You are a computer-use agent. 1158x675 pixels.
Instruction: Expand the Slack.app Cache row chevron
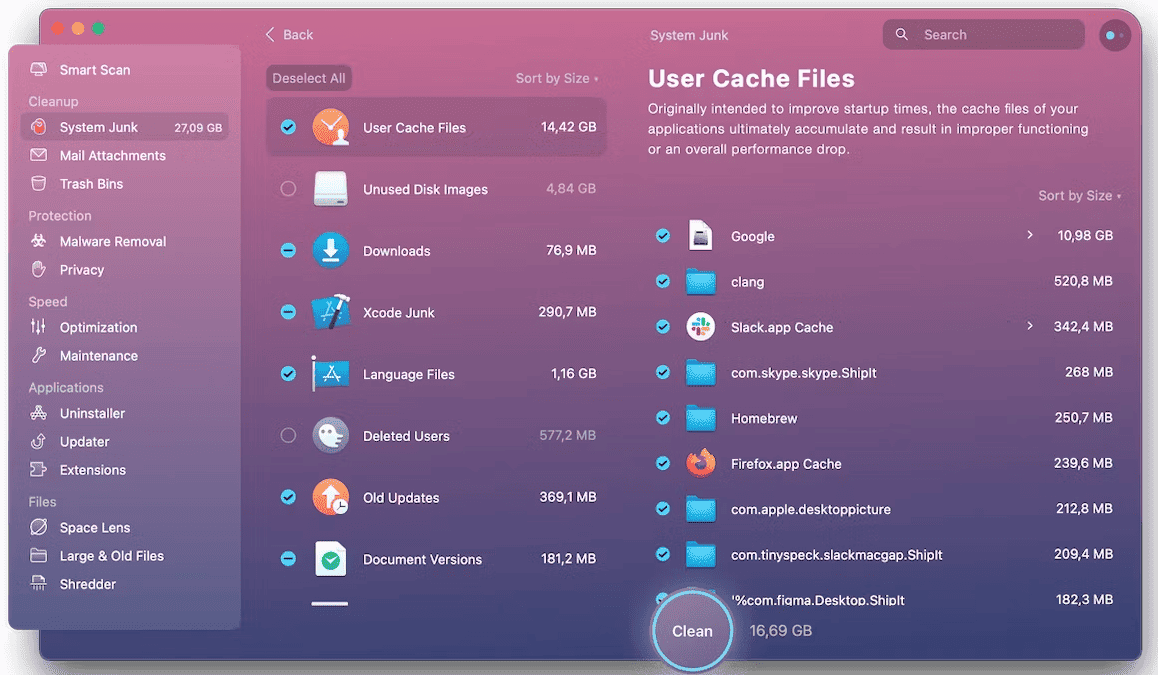pos(1029,326)
